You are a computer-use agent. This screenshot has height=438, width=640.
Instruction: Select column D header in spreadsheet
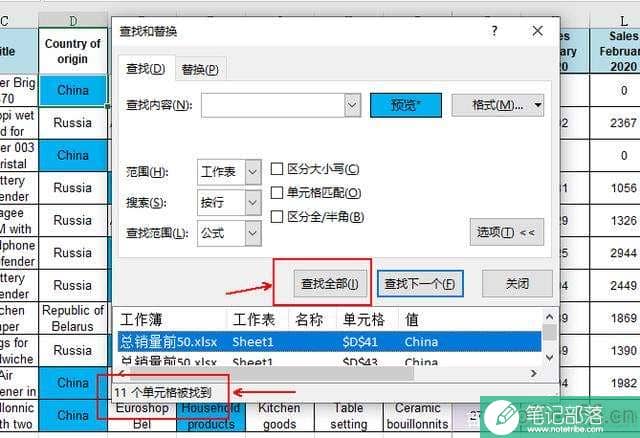pos(73,20)
